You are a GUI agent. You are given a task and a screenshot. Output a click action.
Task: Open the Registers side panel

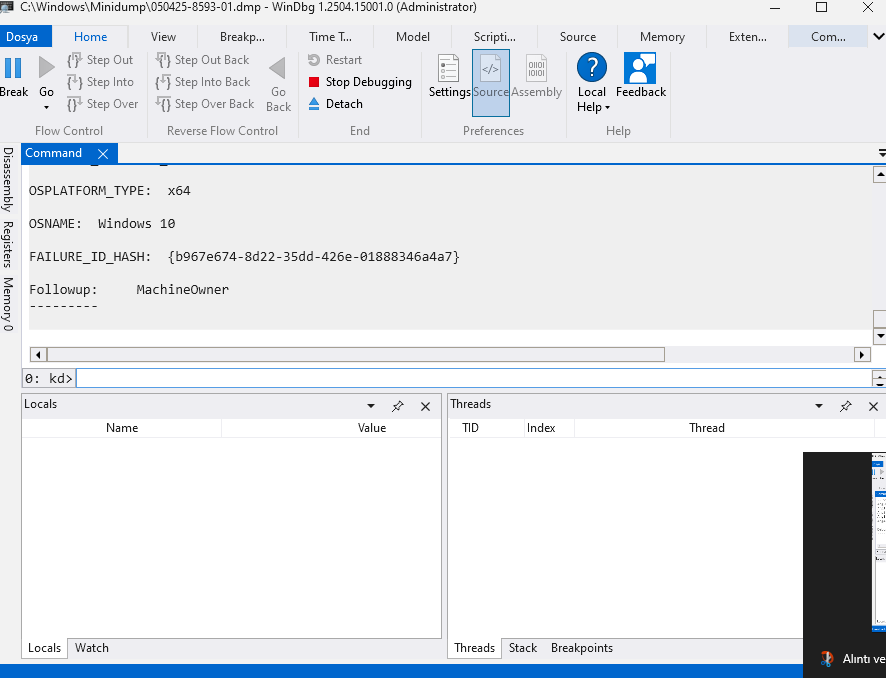[8, 244]
